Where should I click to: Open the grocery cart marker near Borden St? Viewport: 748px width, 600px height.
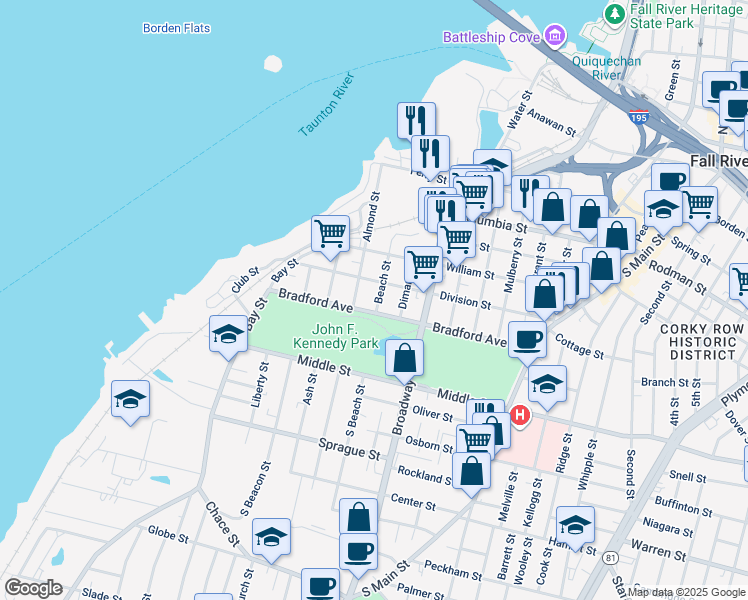[699, 208]
